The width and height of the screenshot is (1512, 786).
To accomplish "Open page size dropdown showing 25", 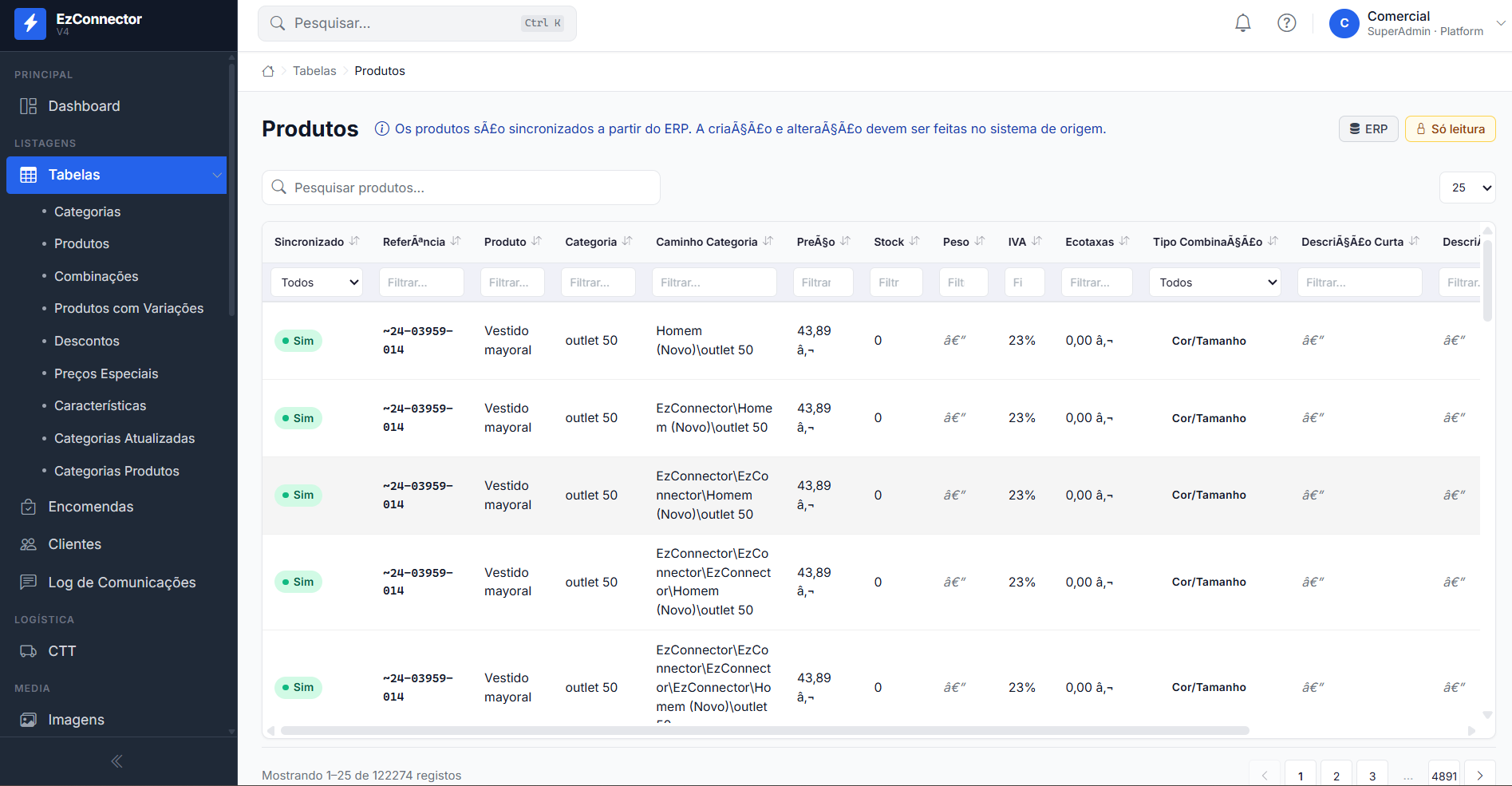I will tap(1467, 188).
